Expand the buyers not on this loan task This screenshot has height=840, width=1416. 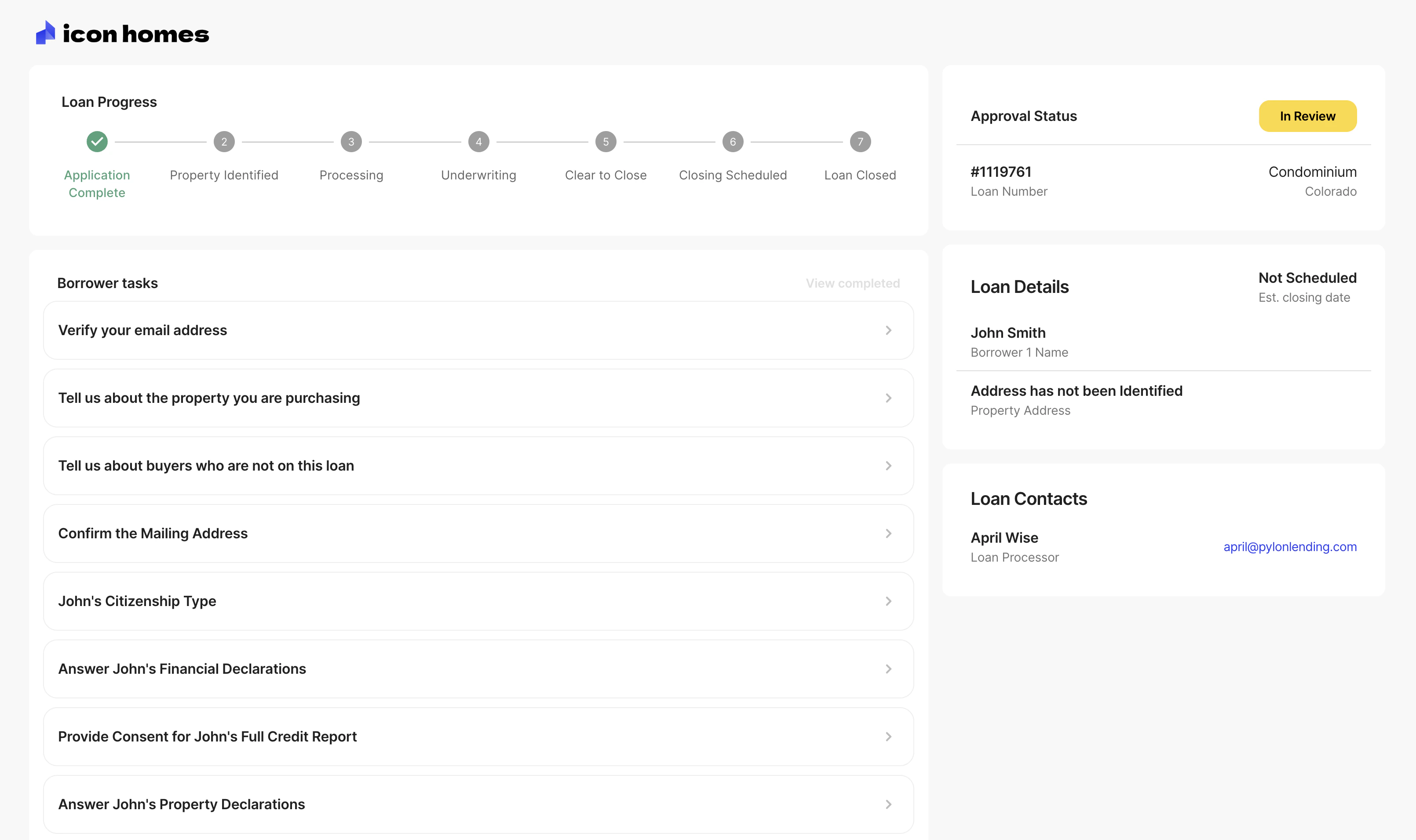pos(888,465)
